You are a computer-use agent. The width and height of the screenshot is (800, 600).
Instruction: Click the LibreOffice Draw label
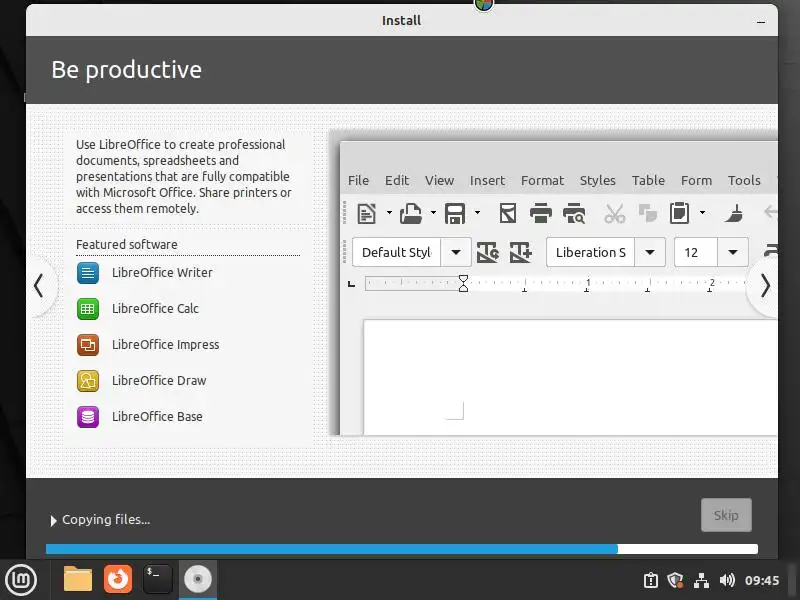(x=159, y=381)
